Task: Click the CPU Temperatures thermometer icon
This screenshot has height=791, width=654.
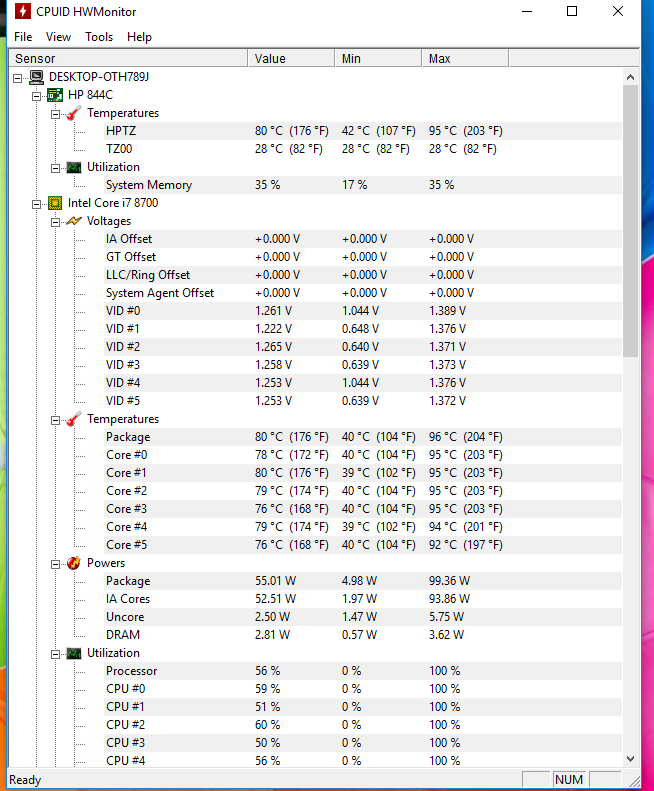Action: [x=74, y=419]
